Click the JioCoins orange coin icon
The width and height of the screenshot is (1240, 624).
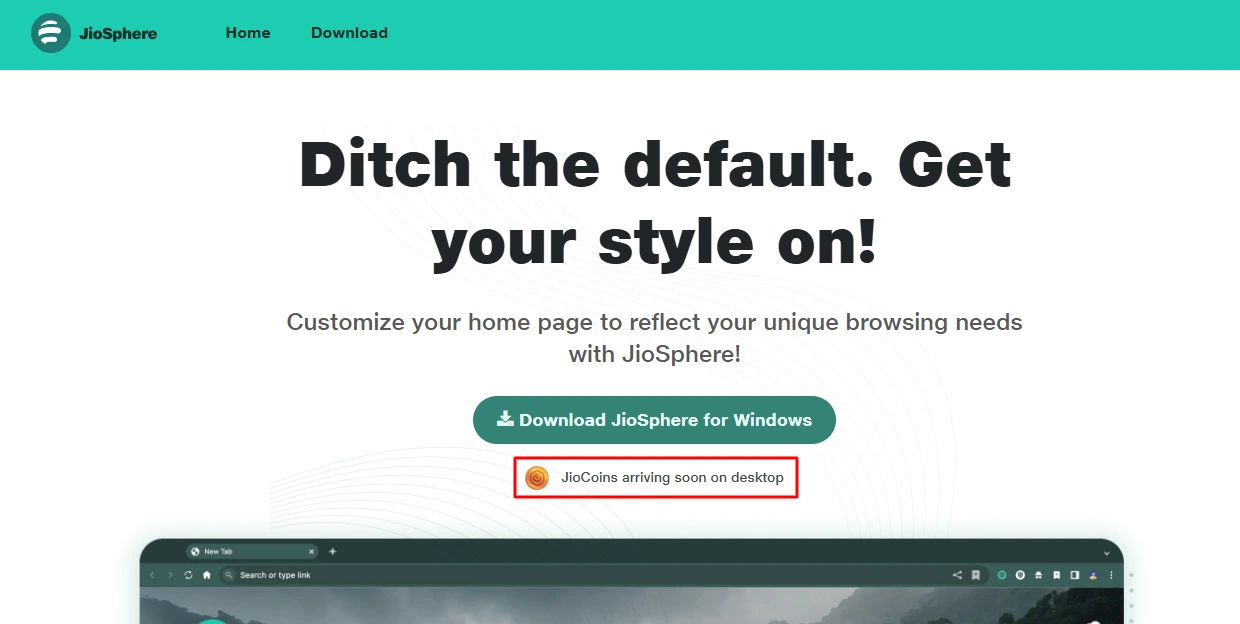click(537, 478)
